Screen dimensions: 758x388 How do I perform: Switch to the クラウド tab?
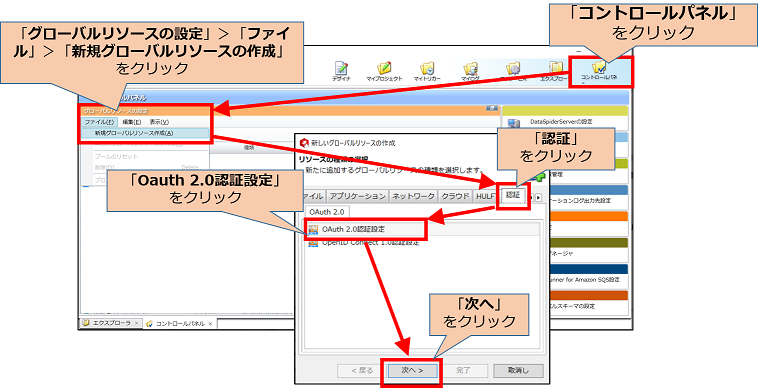(x=455, y=196)
